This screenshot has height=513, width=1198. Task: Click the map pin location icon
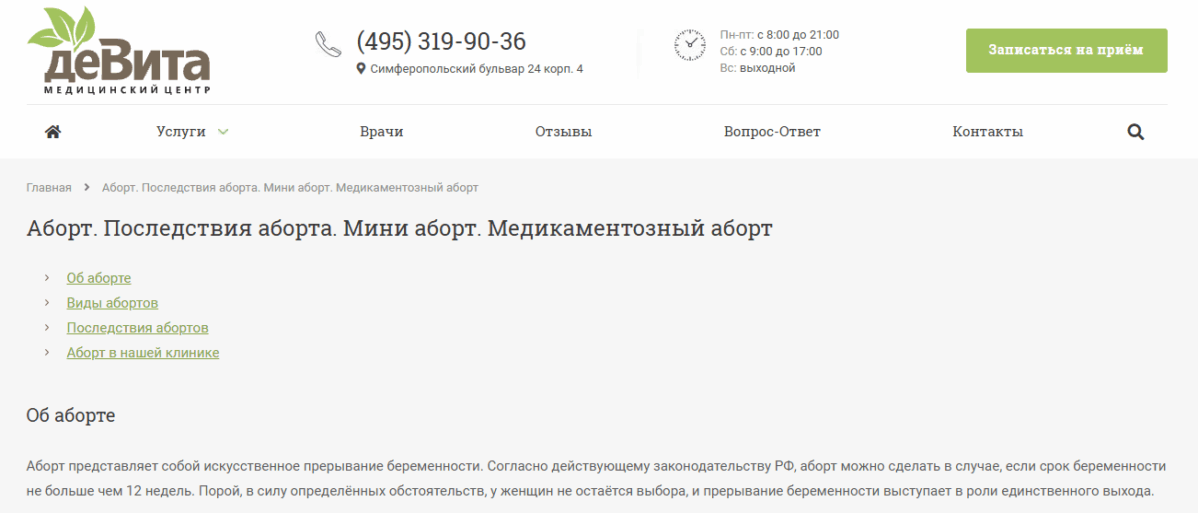pyautogui.click(x=361, y=69)
